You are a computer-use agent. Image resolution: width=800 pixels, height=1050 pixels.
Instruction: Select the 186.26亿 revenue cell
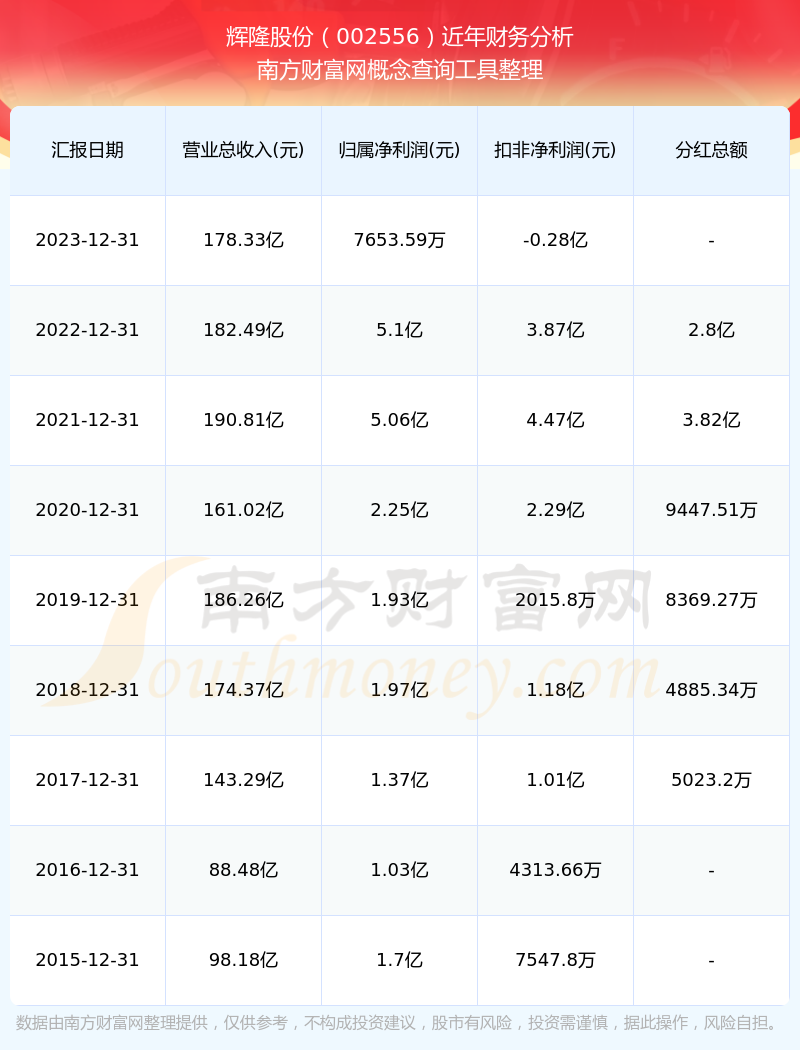pos(244,600)
